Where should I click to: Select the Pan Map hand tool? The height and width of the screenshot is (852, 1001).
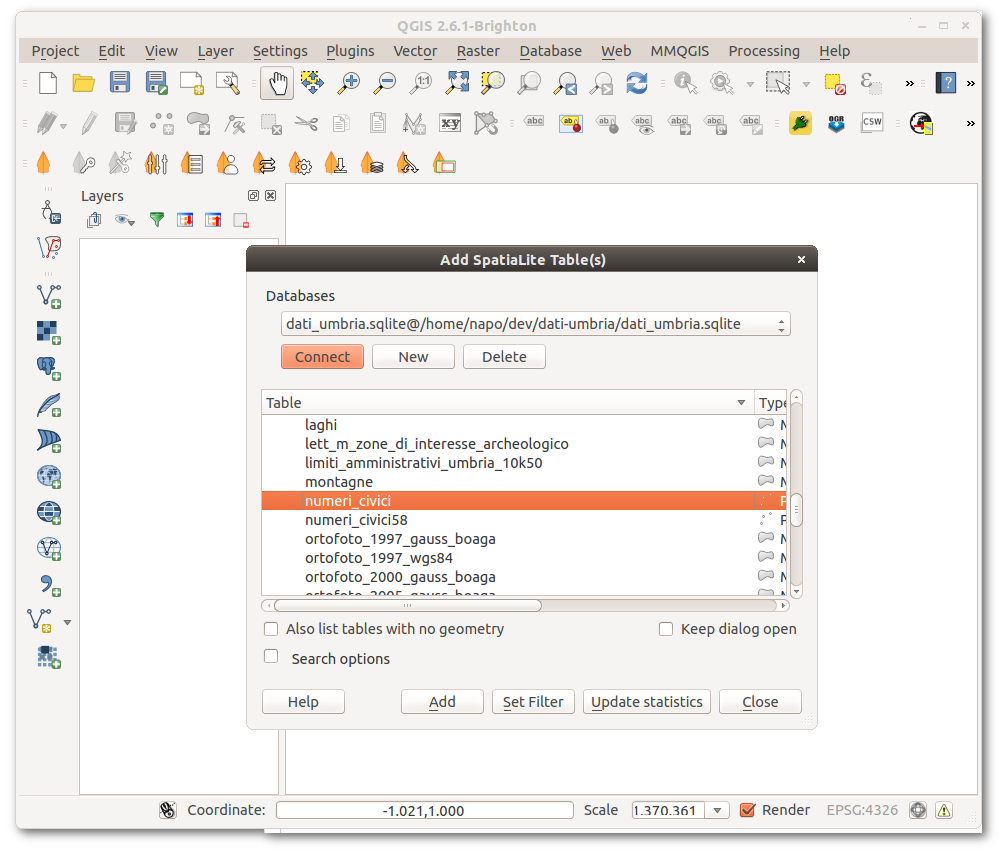(x=277, y=83)
